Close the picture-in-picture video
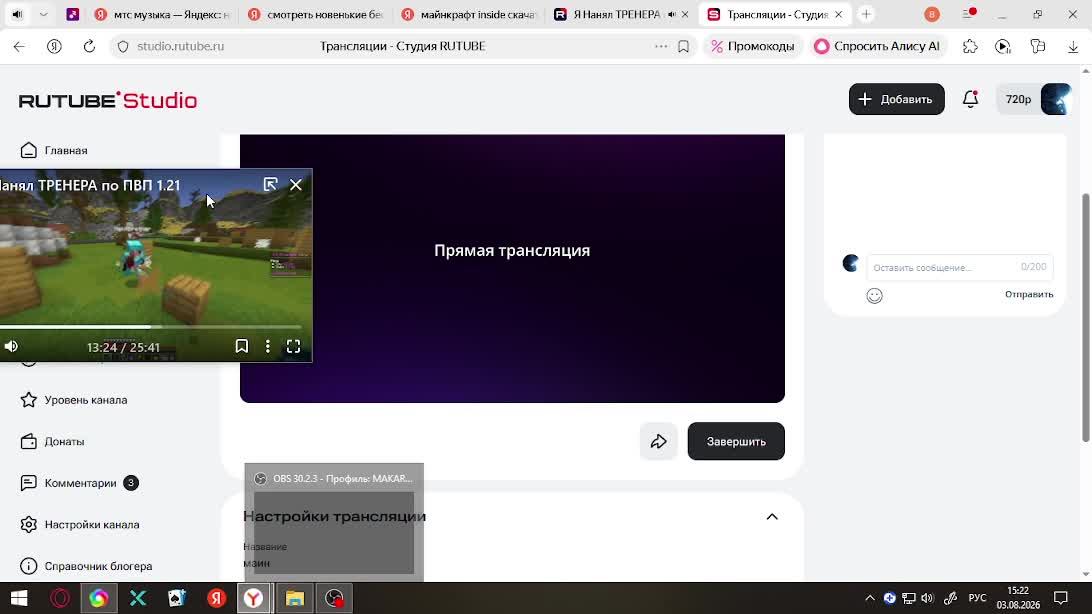The width and height of the screenshot is (1092, 614). (296, 184)
